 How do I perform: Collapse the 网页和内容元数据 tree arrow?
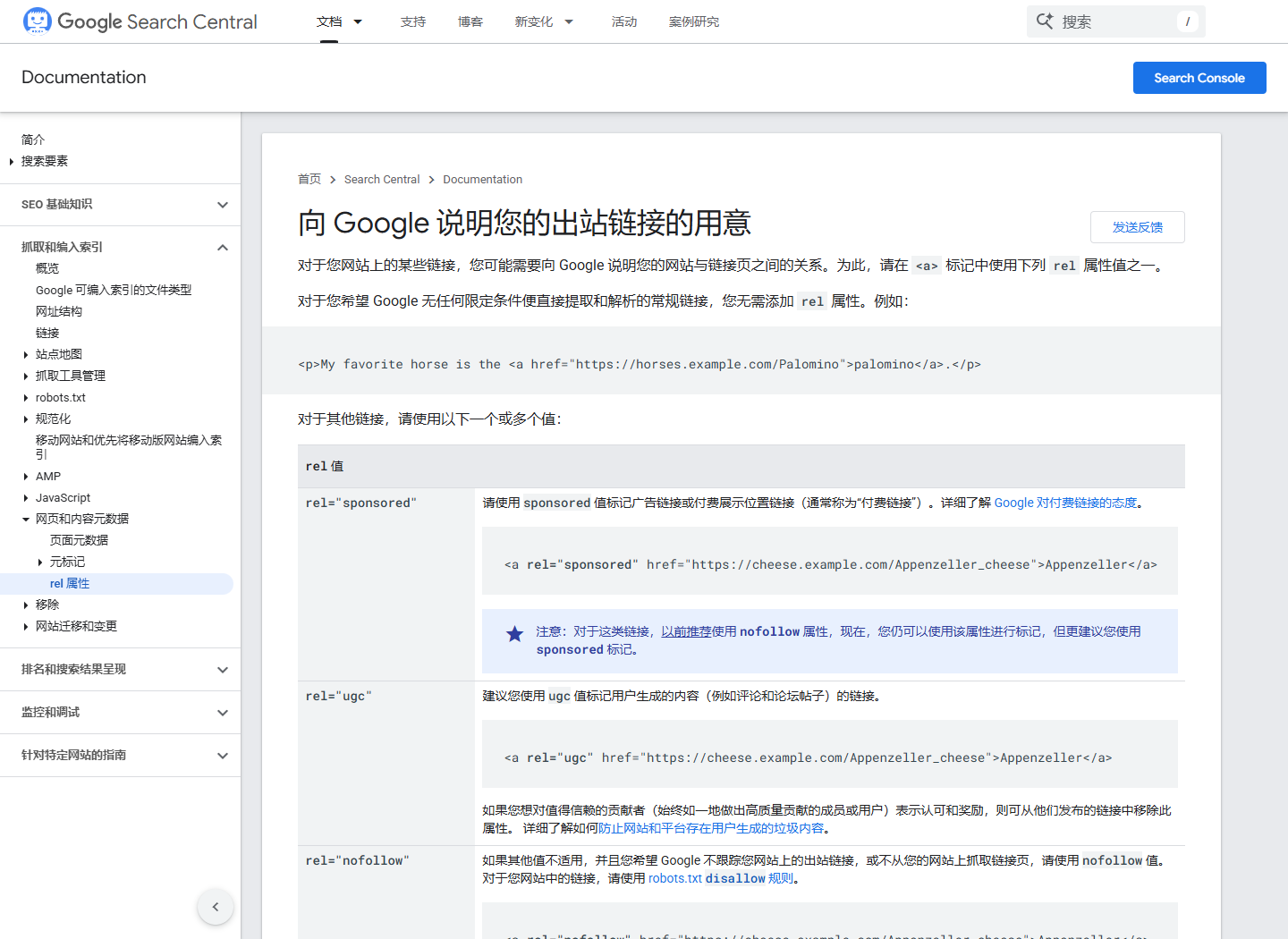point(25,520)
